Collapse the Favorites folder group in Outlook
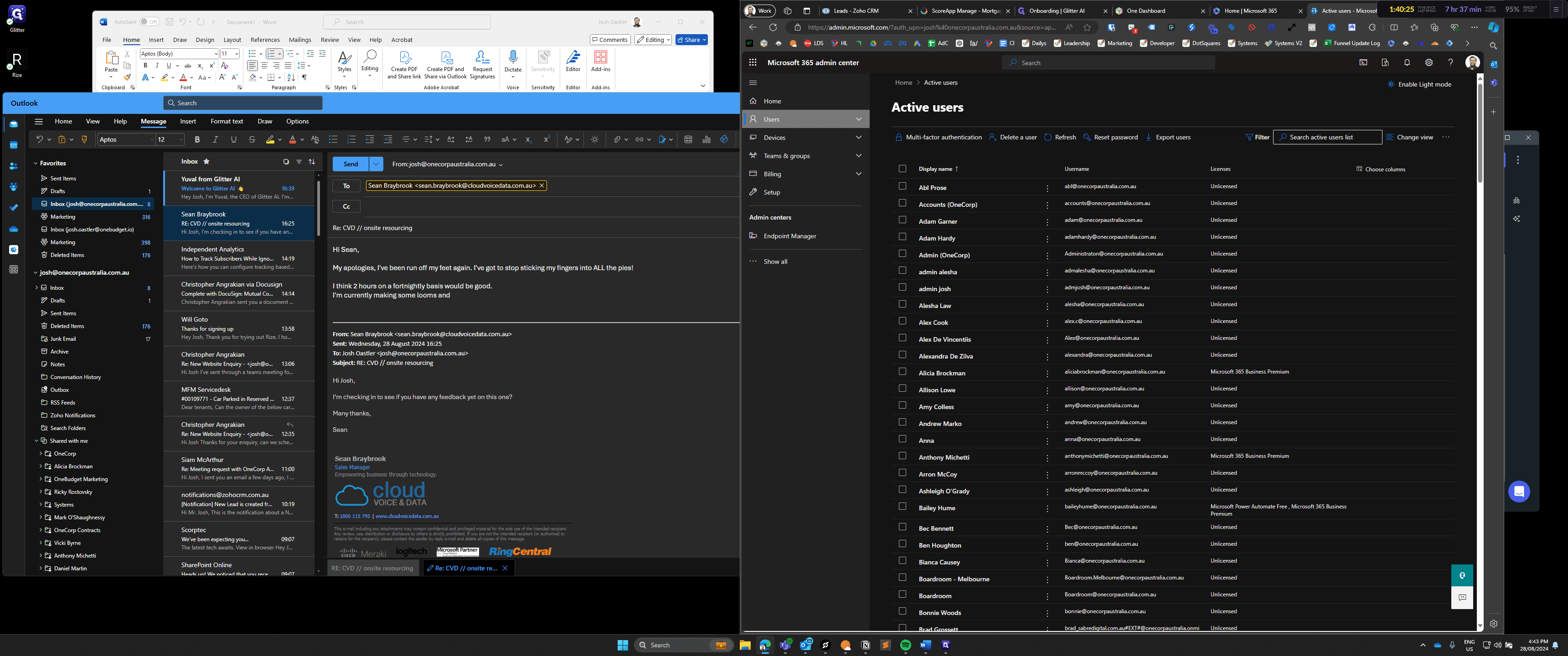Viewport: 1568px width, 656px height. (x=36, y=163)
